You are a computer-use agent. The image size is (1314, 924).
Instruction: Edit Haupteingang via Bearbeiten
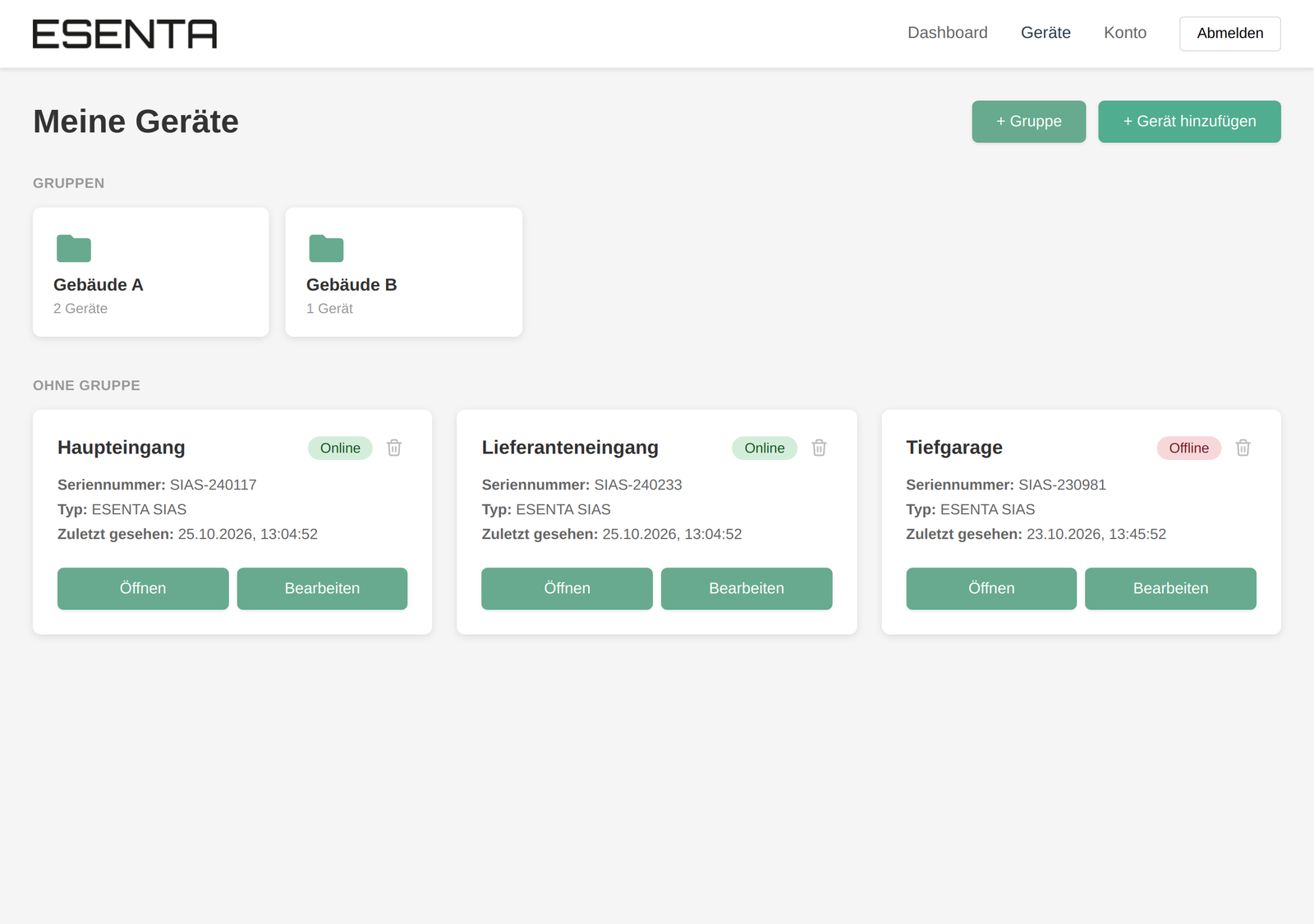pyautogui.click(x=322, y=588)
